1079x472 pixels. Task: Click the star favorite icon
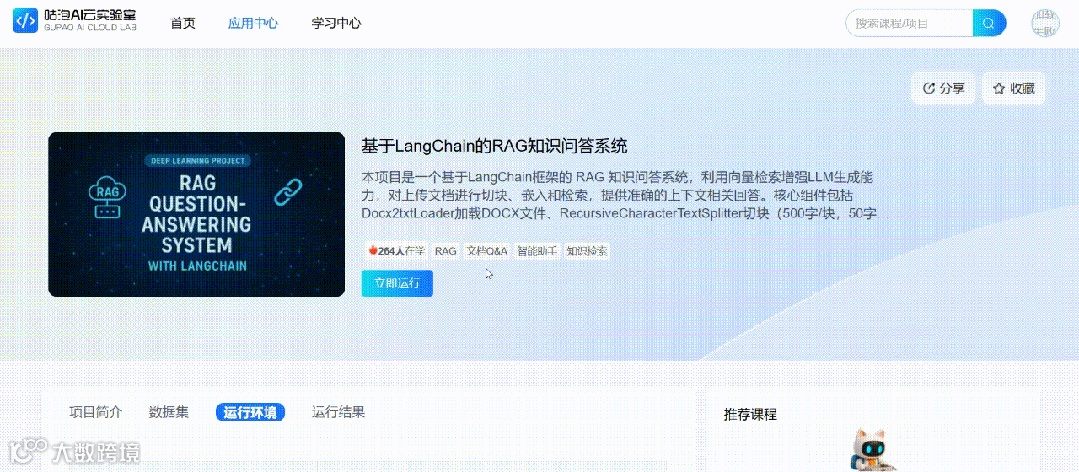click(x=998, y=88)
